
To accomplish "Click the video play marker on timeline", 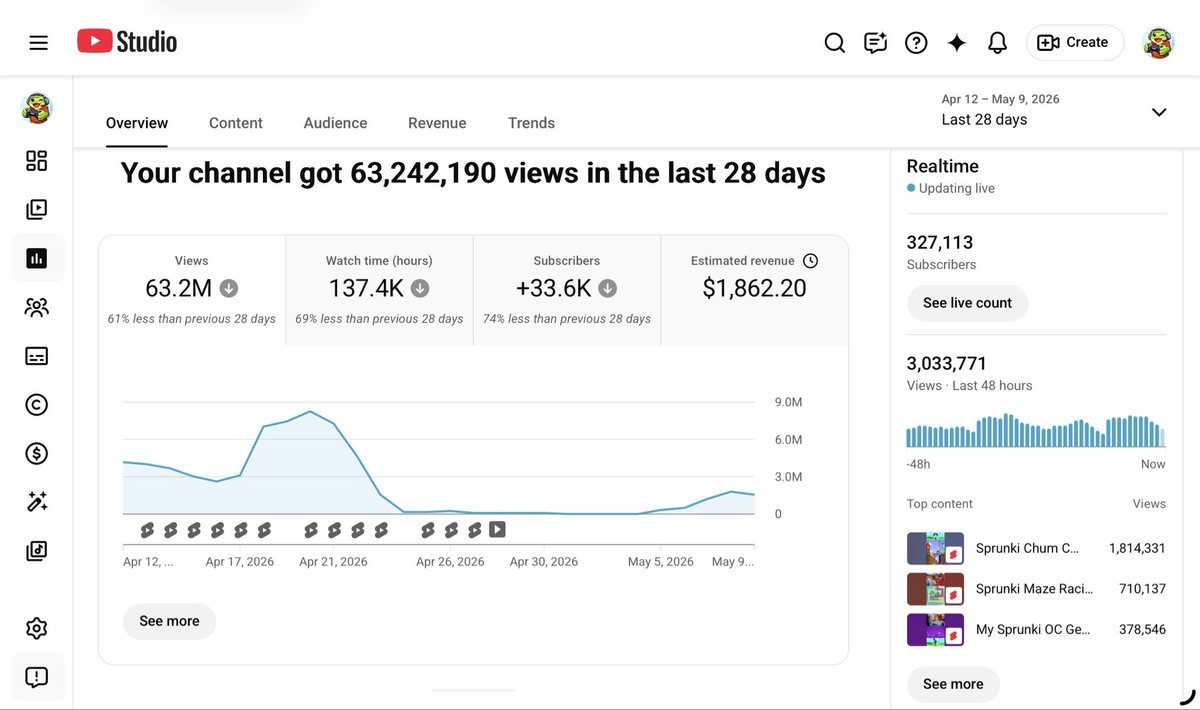I will (497, 530).
